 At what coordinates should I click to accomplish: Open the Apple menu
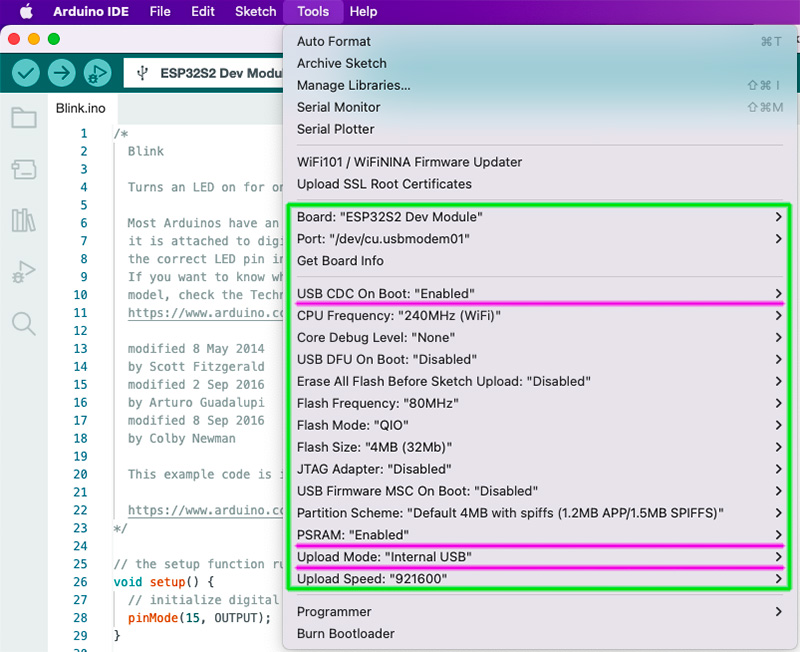click(26, 12)
